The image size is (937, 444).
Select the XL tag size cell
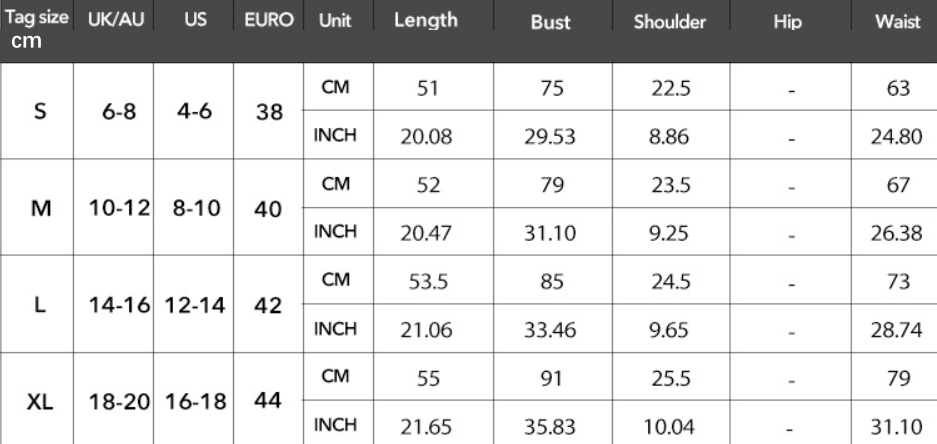[39, 401]
